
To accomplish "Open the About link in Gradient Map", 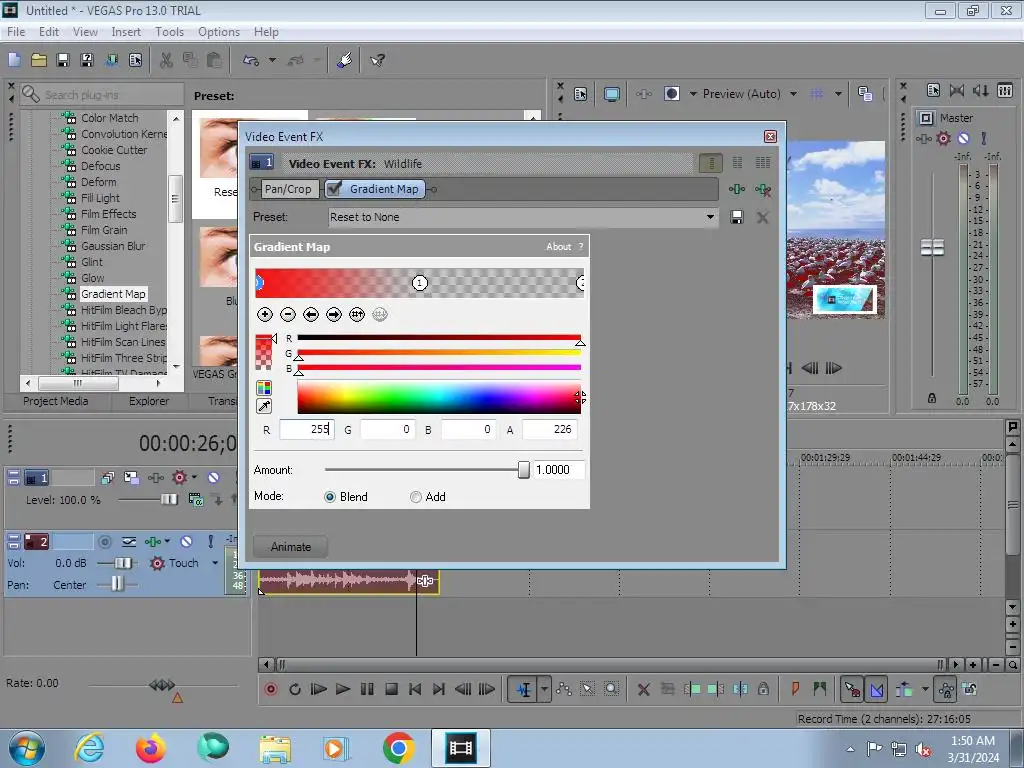I will [558, 247].
